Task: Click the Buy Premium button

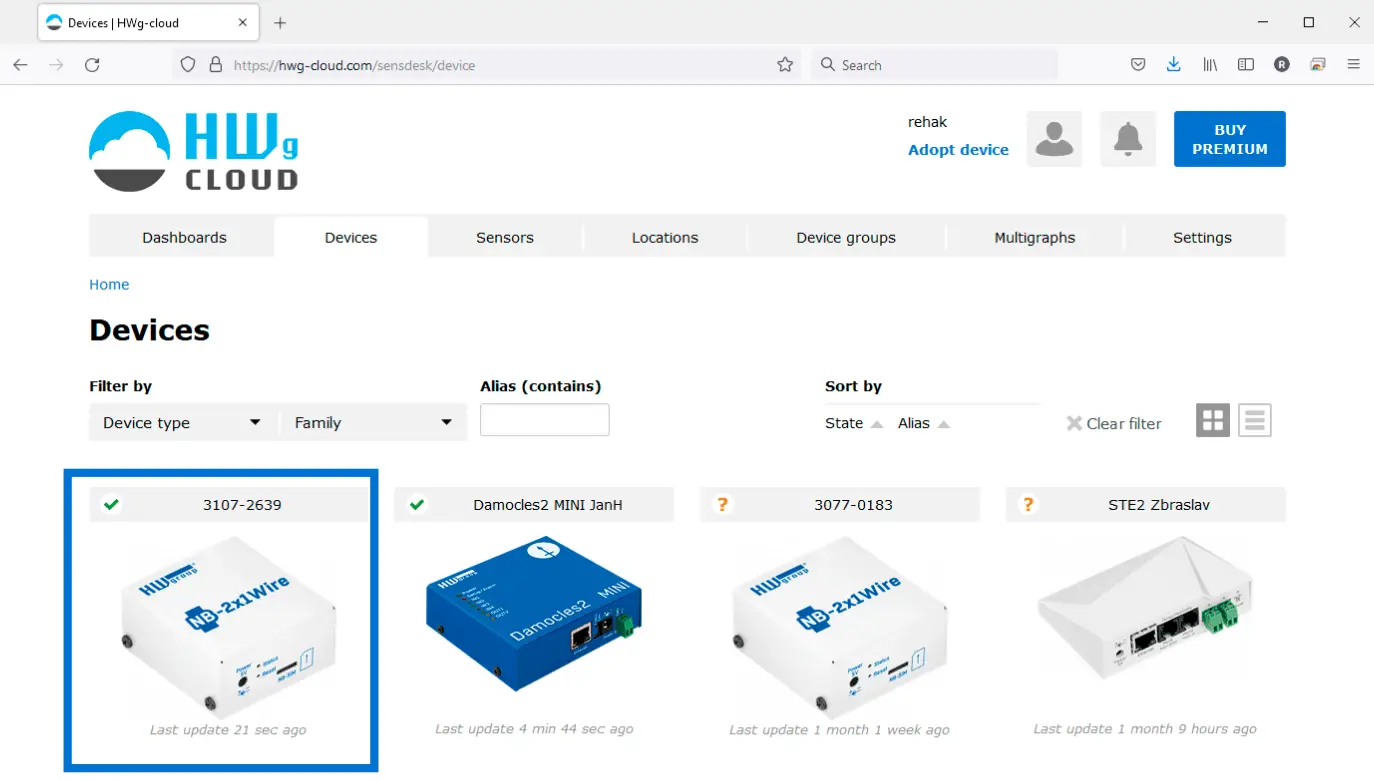Action: 1230,139
